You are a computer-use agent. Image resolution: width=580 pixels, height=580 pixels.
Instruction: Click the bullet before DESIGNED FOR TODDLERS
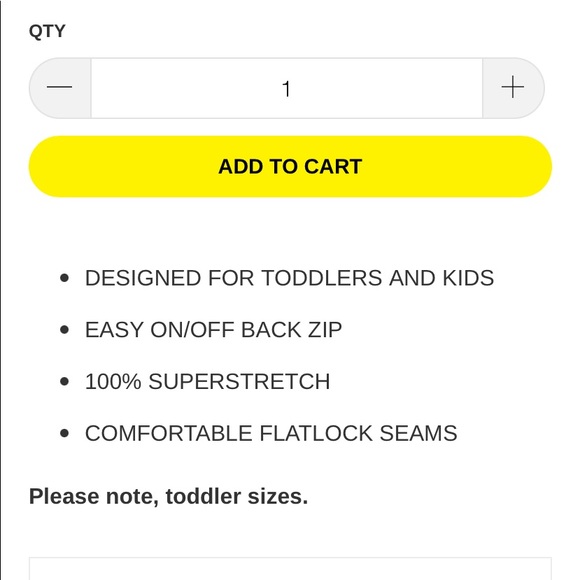[x=64, y=278]
